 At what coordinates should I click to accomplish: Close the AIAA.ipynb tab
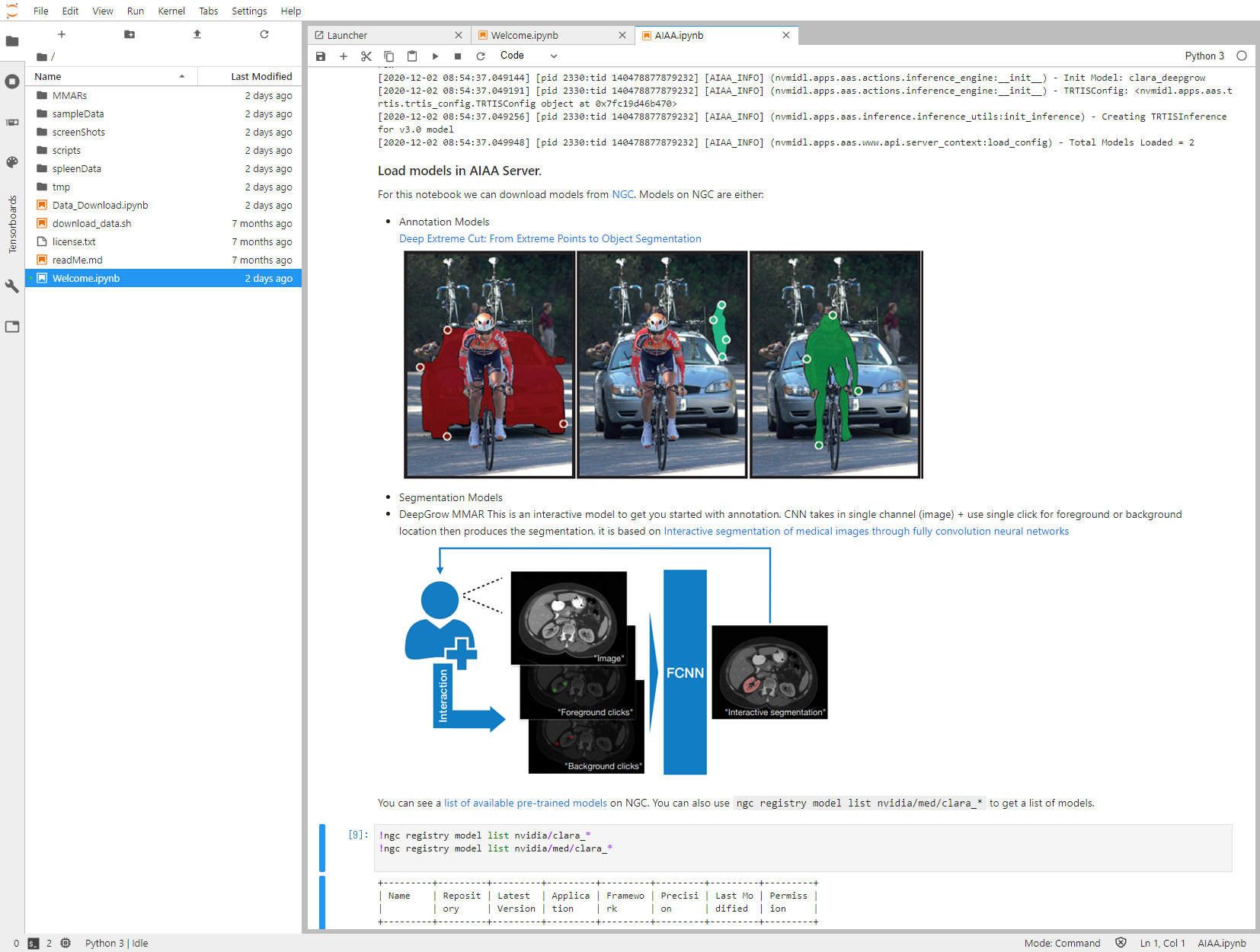point(786,35)
